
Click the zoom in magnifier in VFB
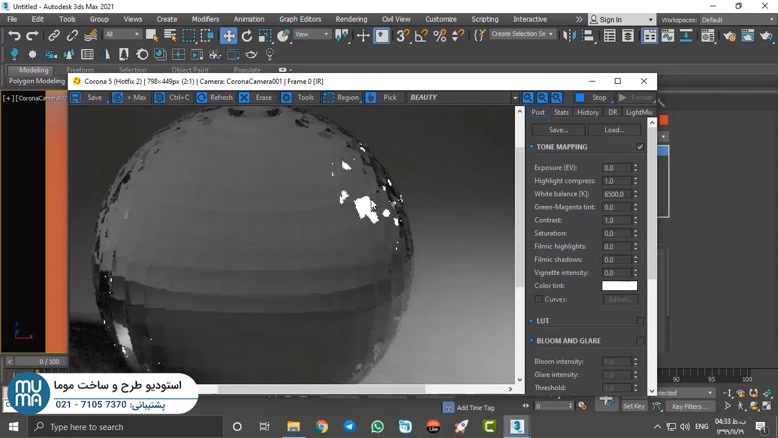click(528, 97)
